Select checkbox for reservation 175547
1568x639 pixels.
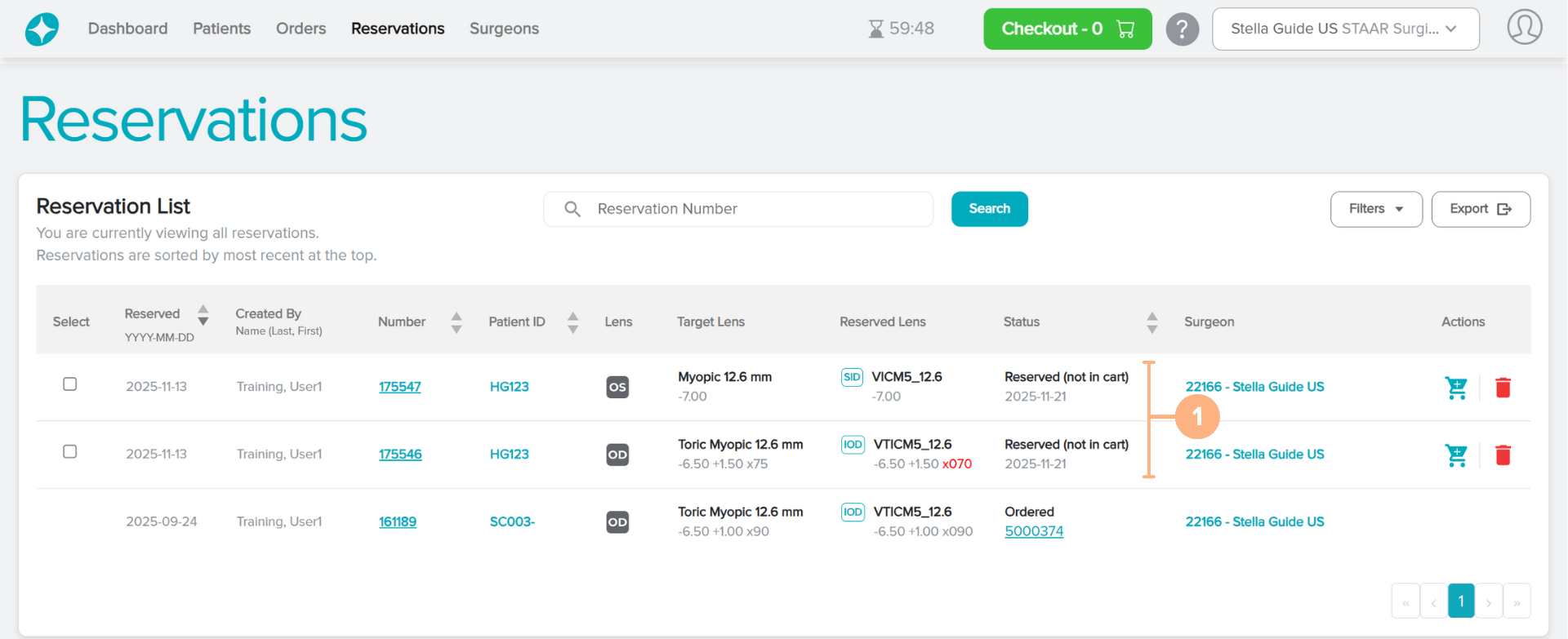pyautogui.click(x=70, y=384)
